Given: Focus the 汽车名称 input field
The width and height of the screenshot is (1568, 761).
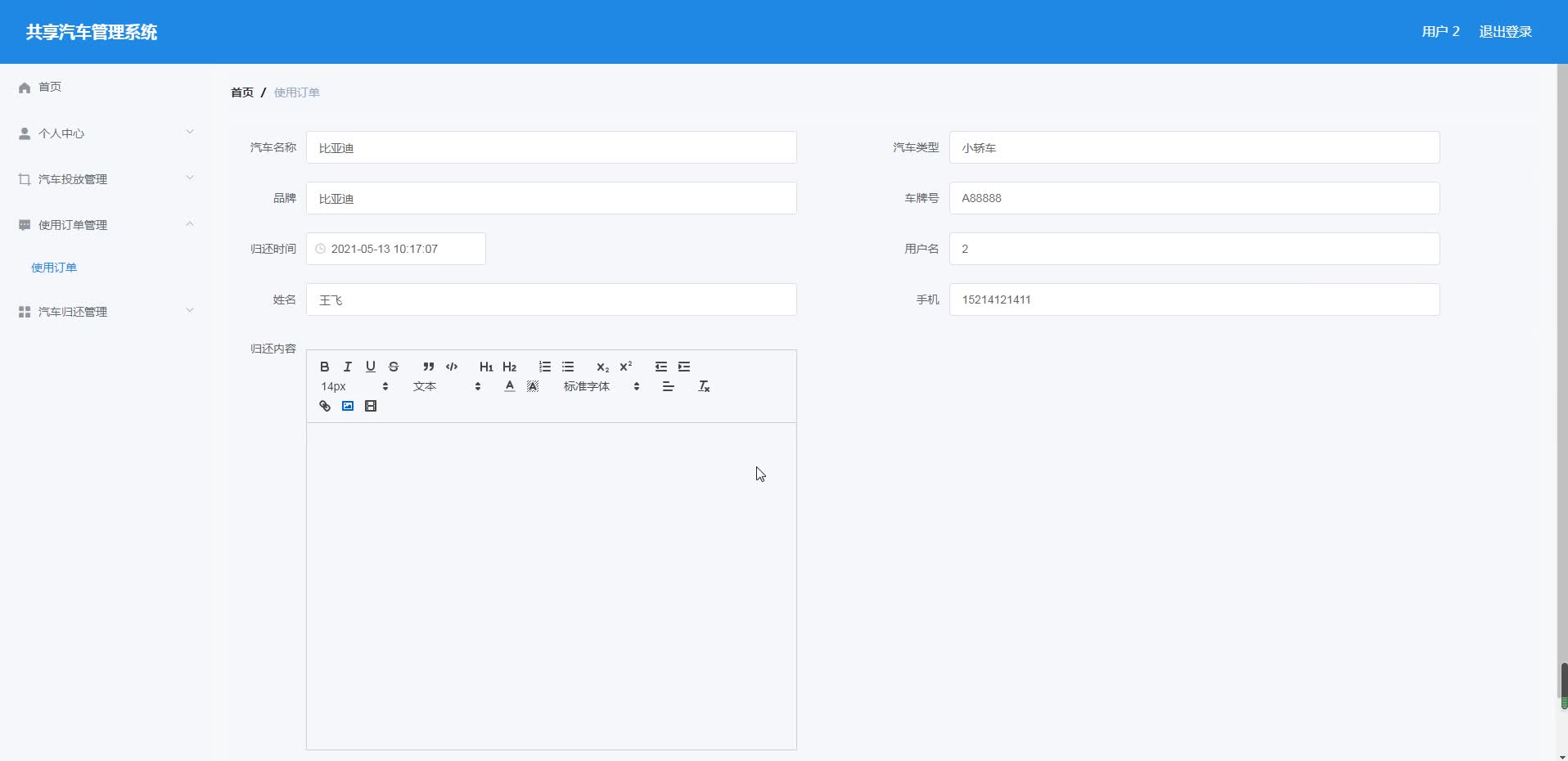Looking at the screenshot, I should pos(552,147).
